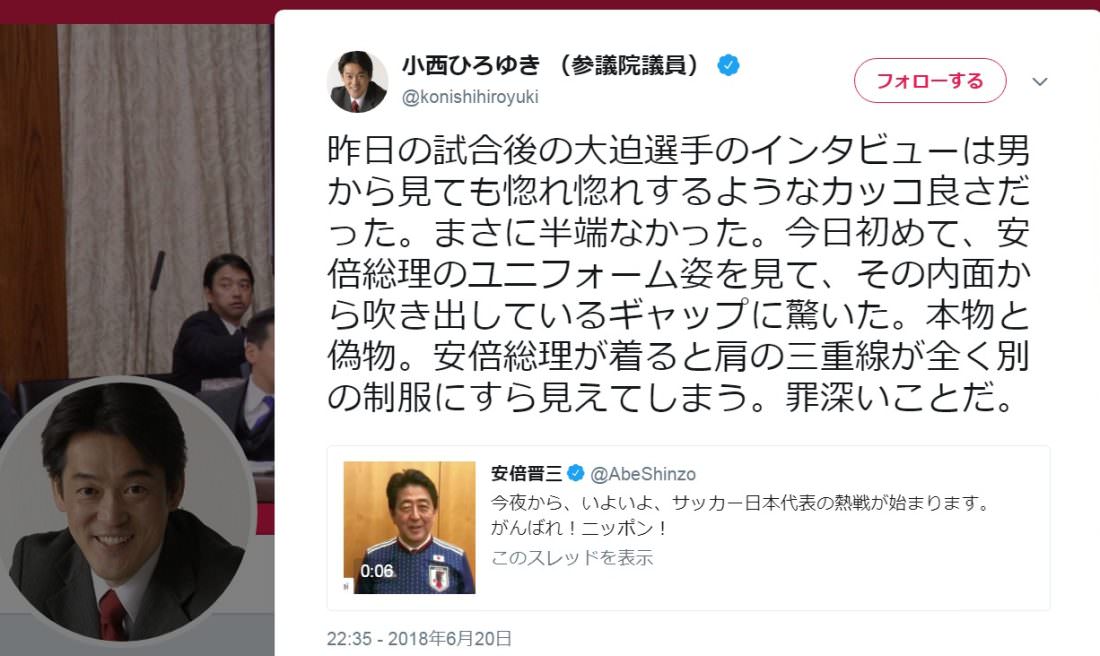Click the main tweet body text

click(678, 274)
